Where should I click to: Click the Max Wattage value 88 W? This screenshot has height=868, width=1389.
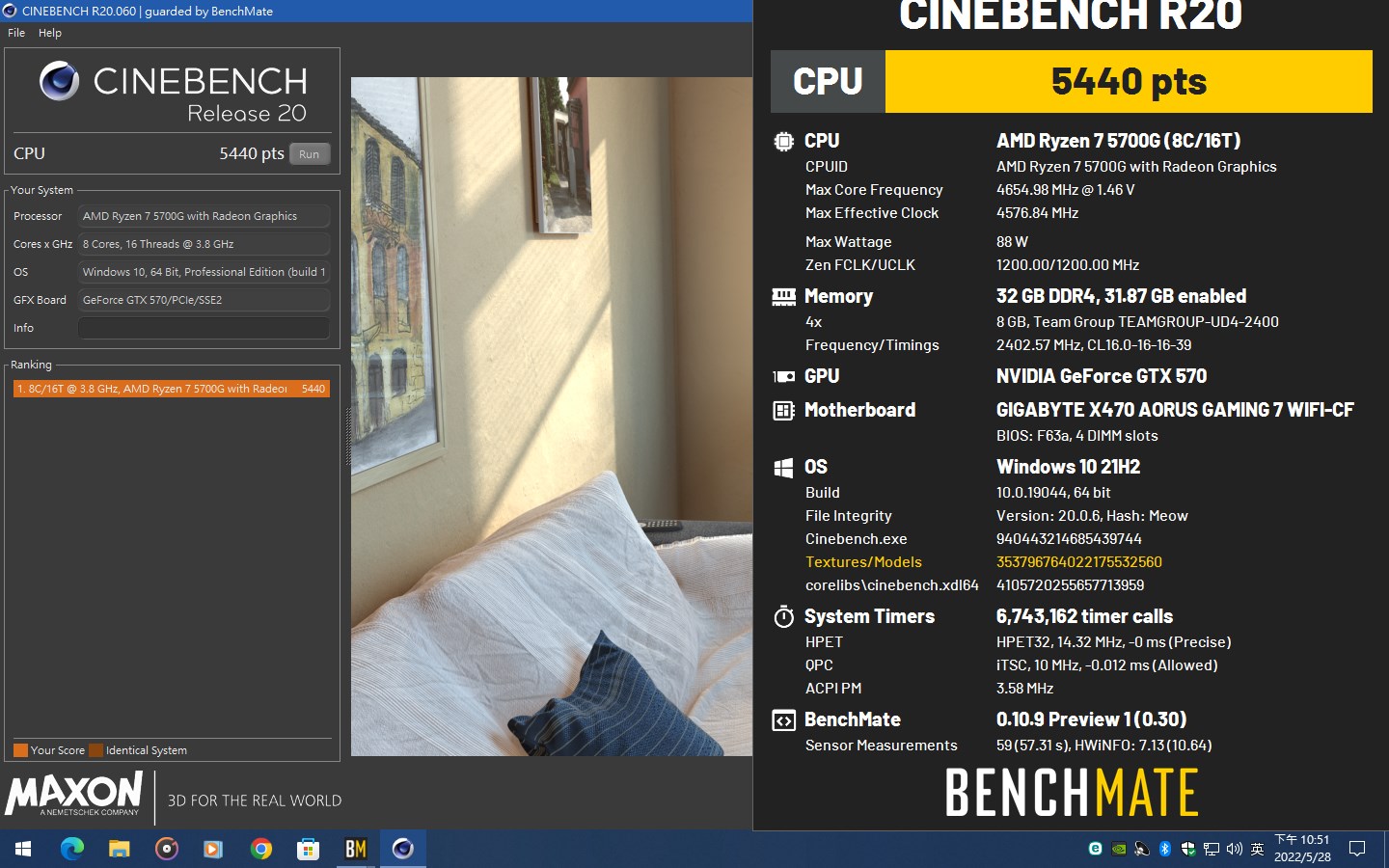(x=1012, y=242)
